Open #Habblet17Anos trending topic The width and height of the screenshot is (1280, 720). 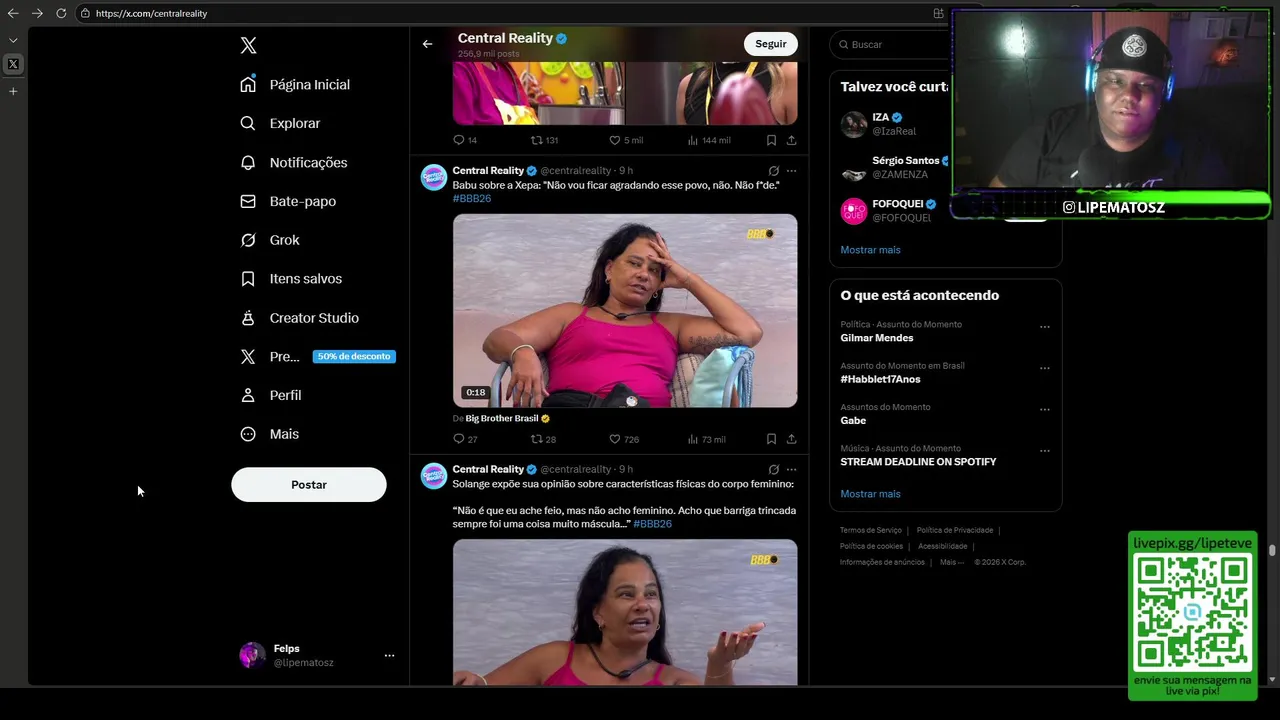pos(880,379)
